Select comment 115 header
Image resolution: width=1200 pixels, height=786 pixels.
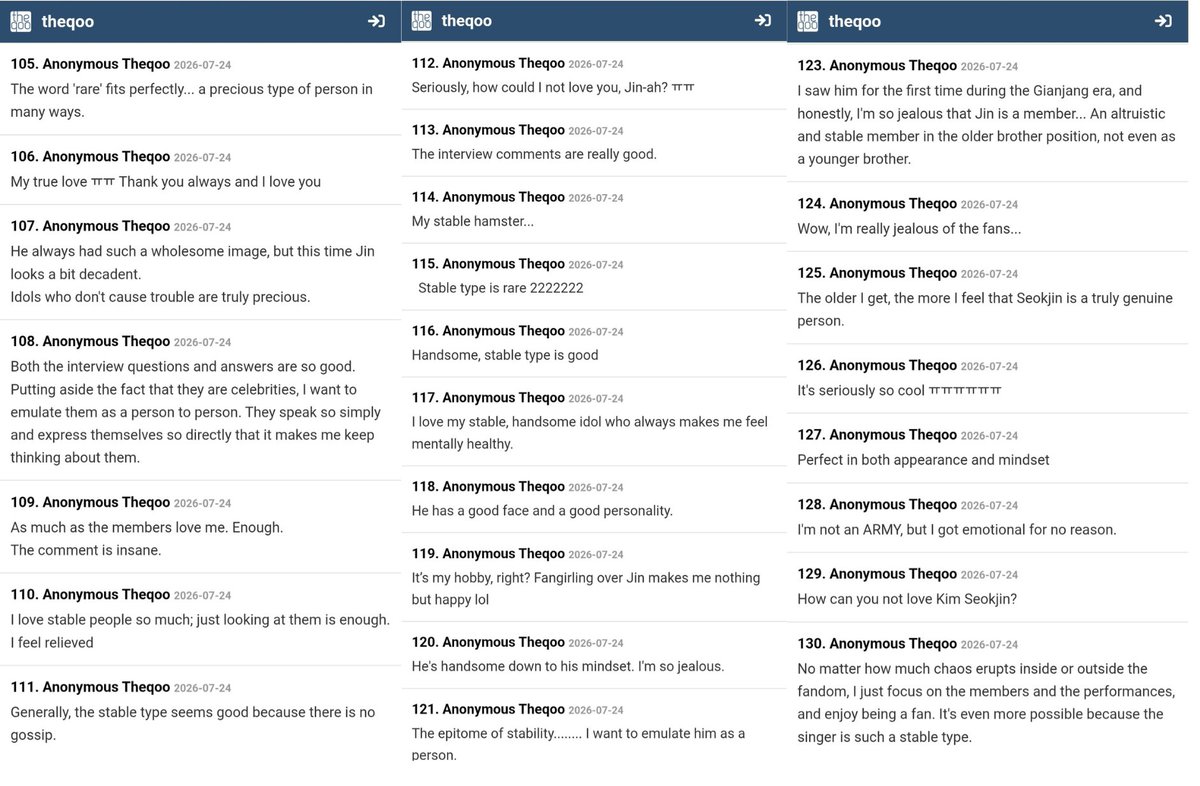(518, 265)
